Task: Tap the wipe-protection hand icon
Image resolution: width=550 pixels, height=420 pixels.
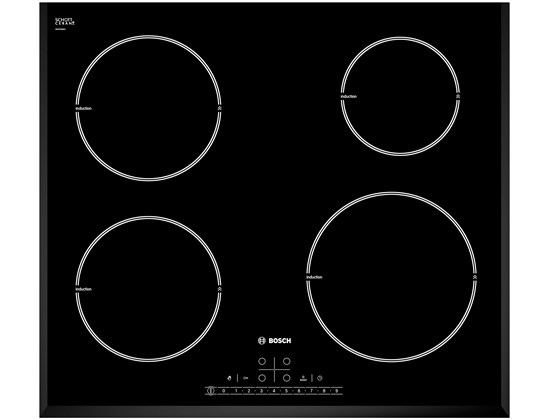Action: [229, 378]
